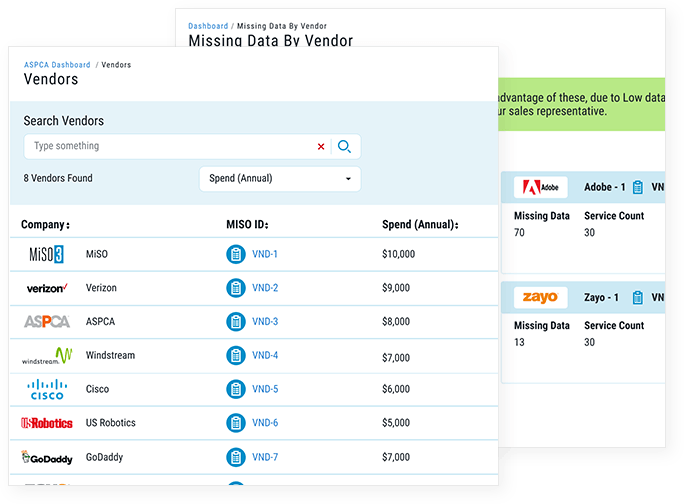
Task: Open the VND-3 link
Action: [265, 322]
